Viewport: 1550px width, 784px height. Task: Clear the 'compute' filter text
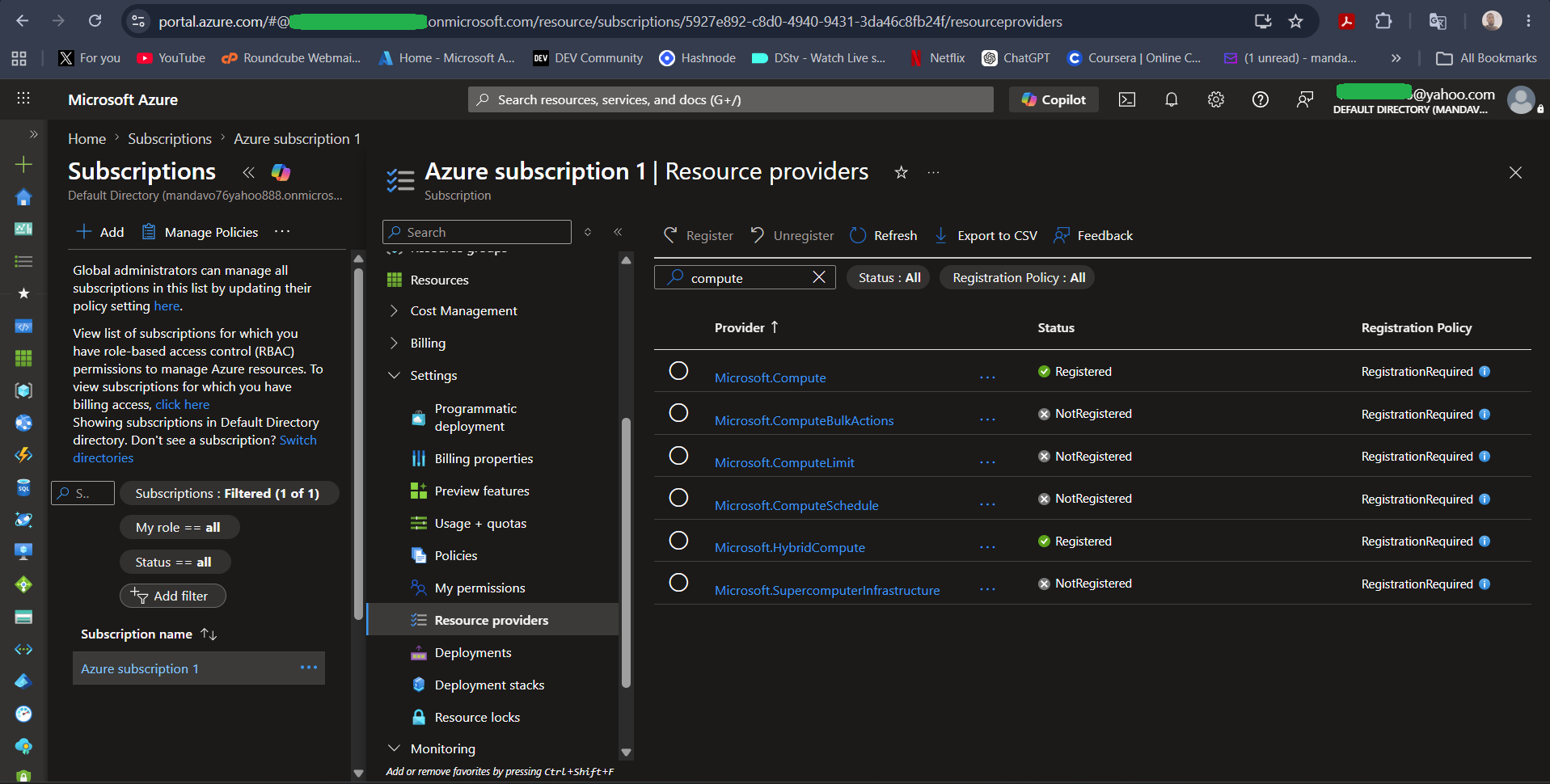click(818, 277)
